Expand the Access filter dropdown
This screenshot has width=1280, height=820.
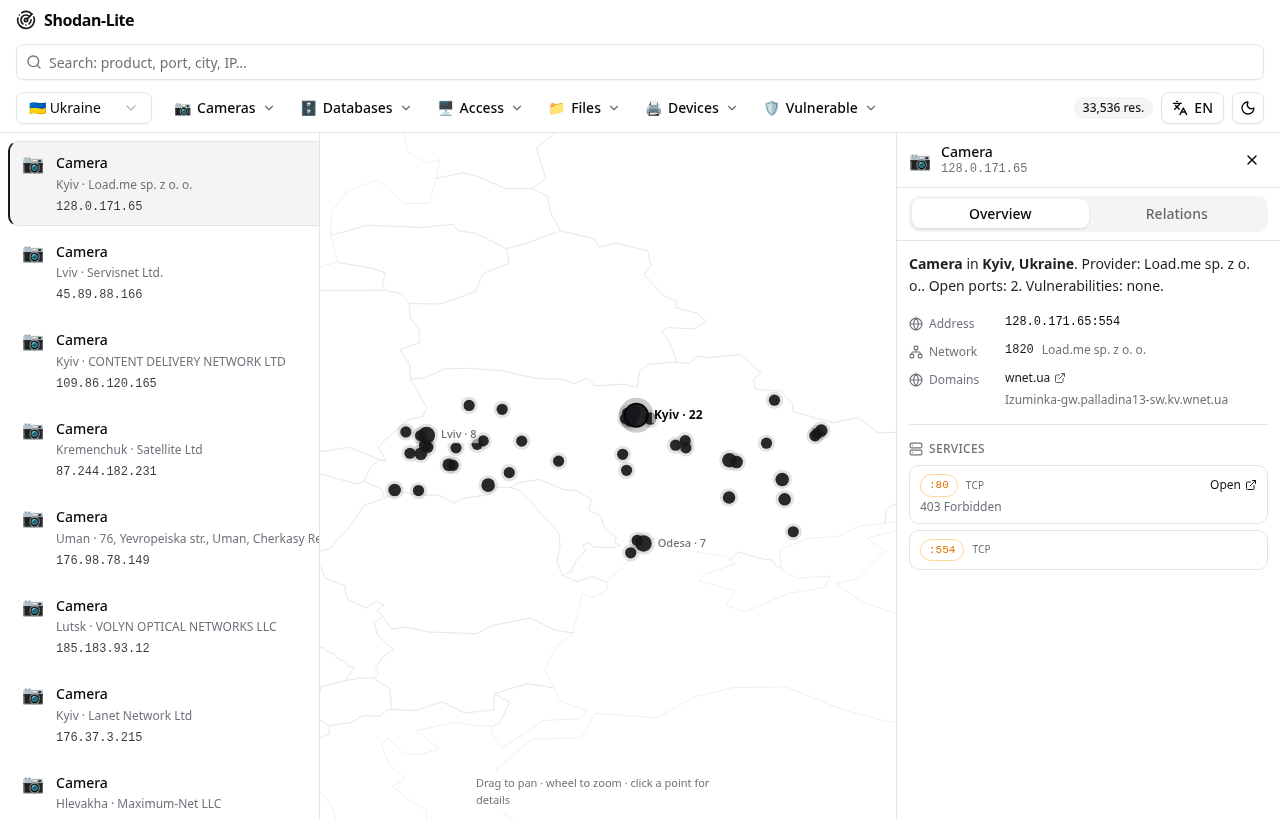point(480,108)
